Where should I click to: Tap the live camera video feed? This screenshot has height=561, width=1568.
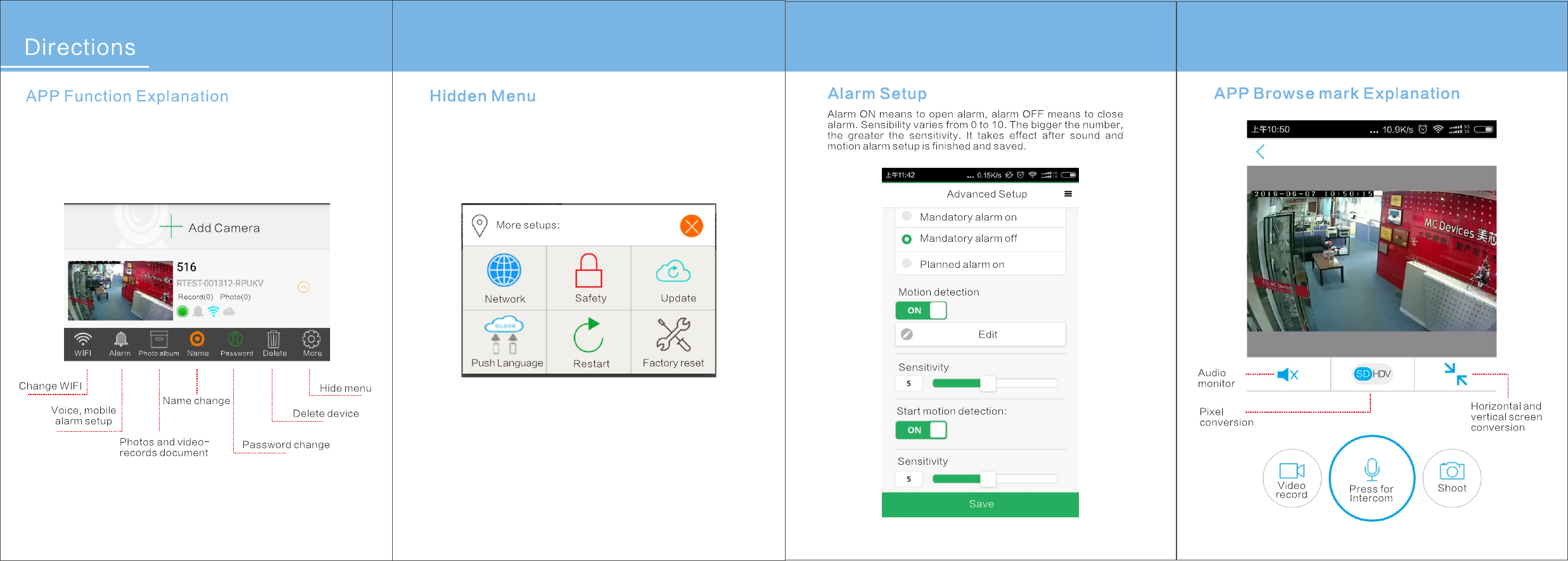(1372, 261)
